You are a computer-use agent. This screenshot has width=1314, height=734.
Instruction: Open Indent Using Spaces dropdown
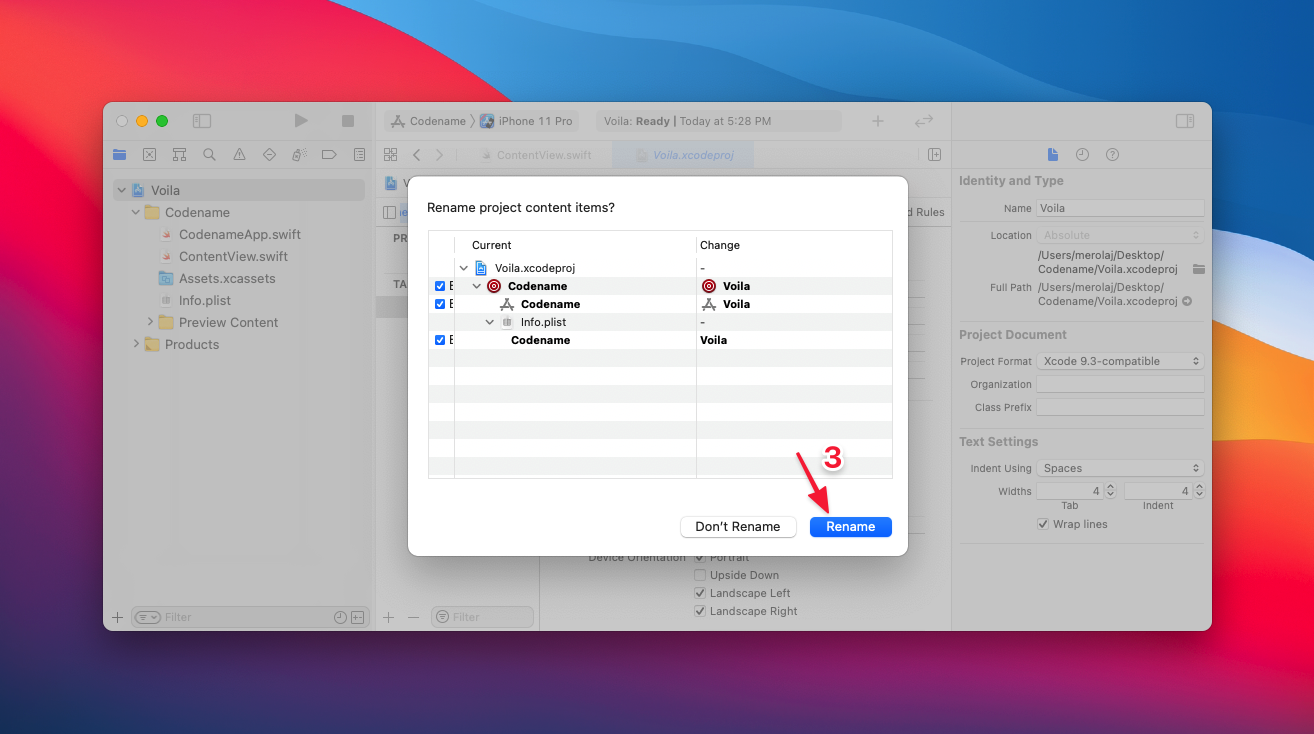(x=1120, y=468)
